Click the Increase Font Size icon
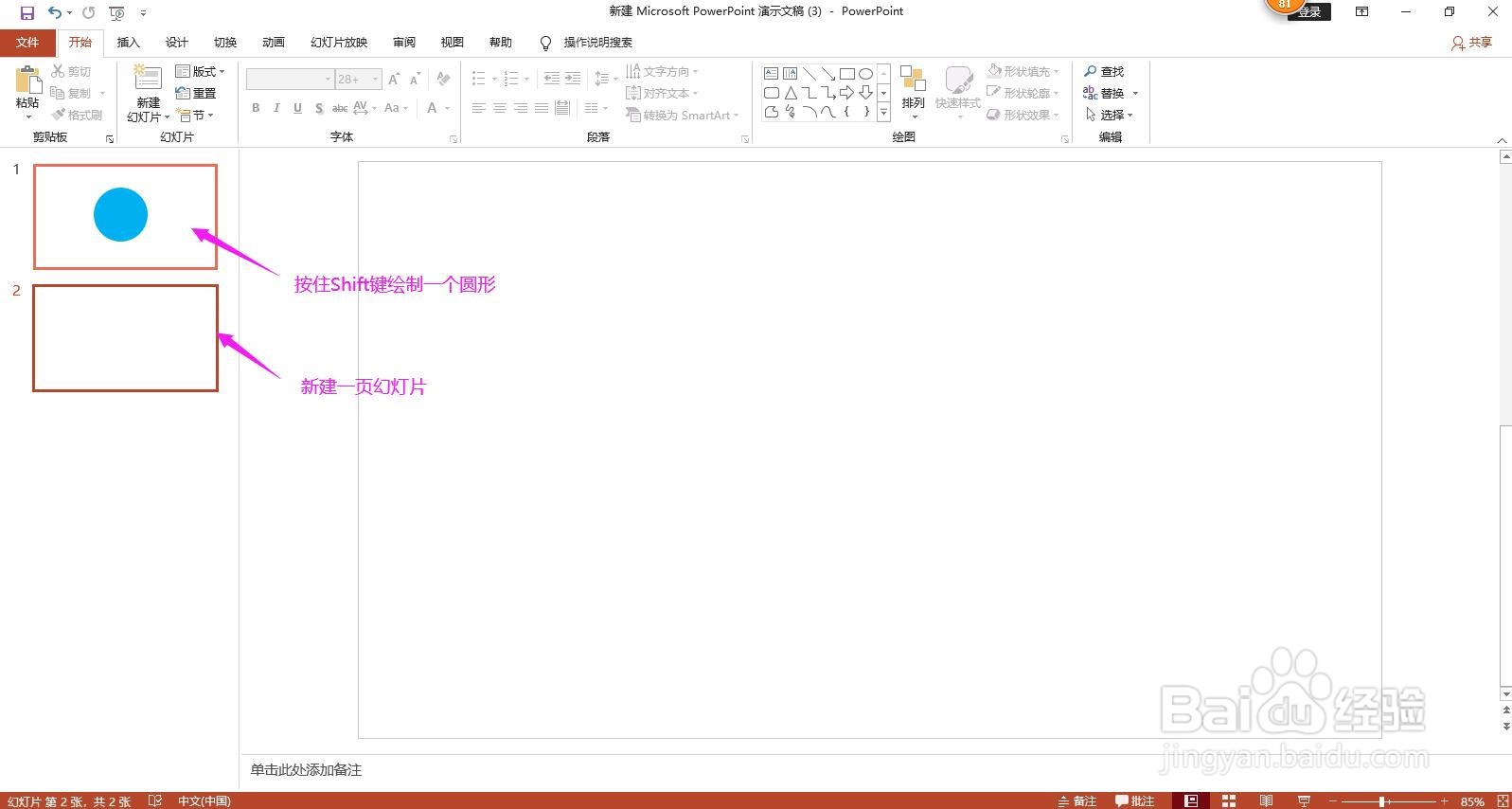 pyautogui.click(x=394, y=80)
